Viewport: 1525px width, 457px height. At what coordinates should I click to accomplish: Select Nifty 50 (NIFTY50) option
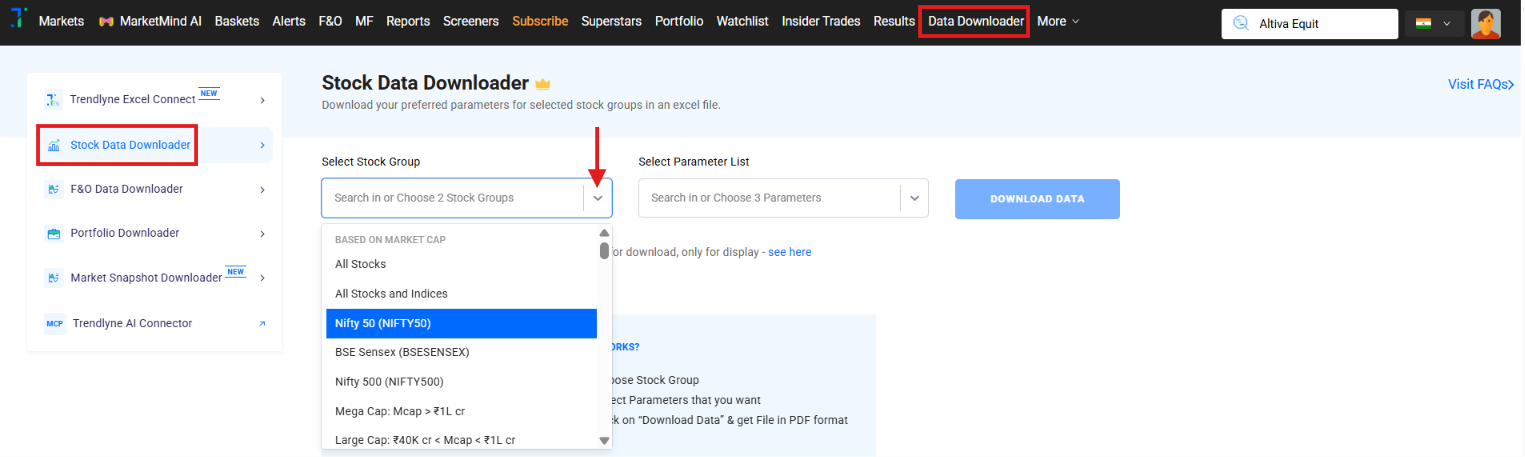461,323
